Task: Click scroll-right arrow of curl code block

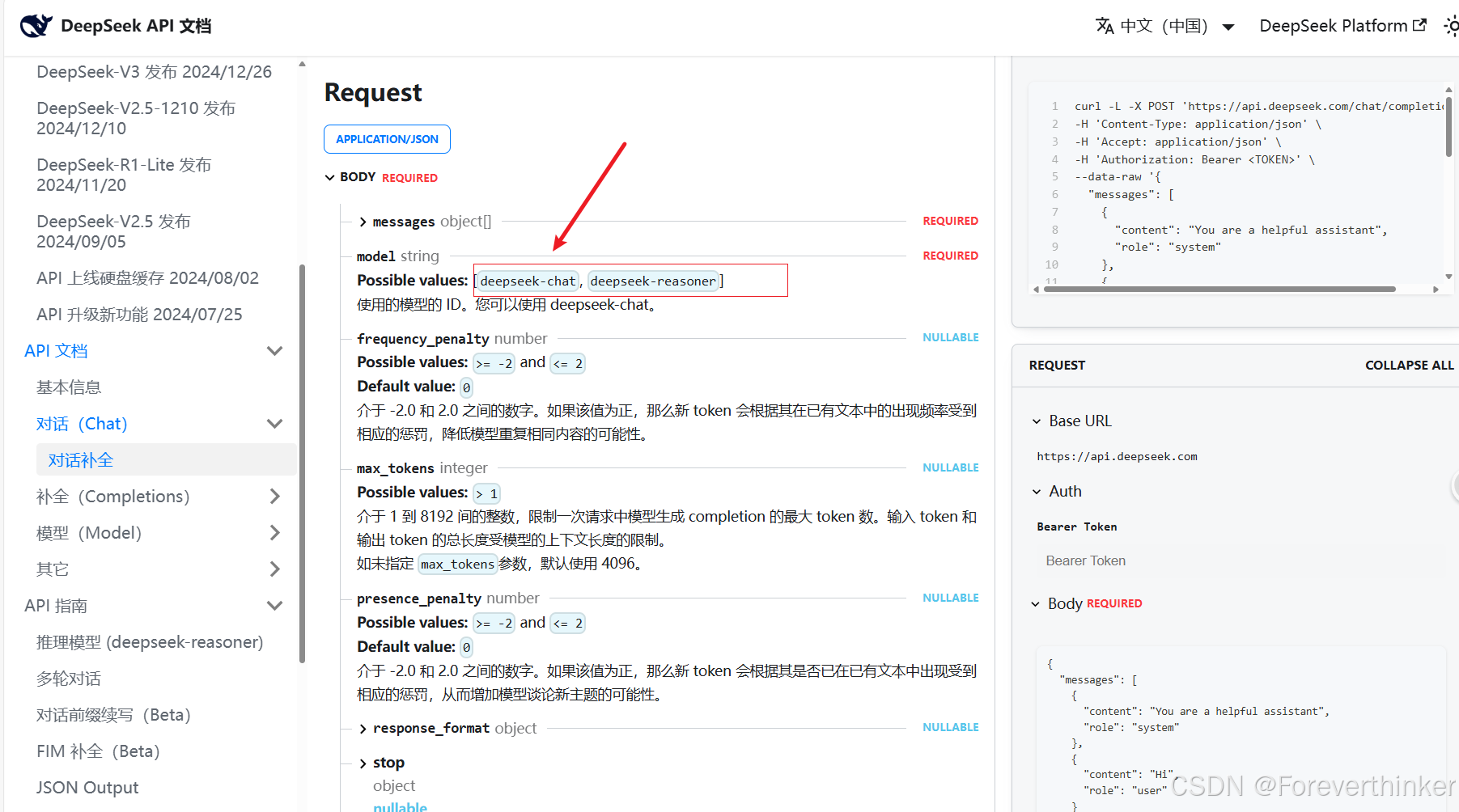Action: point(1436,290)
